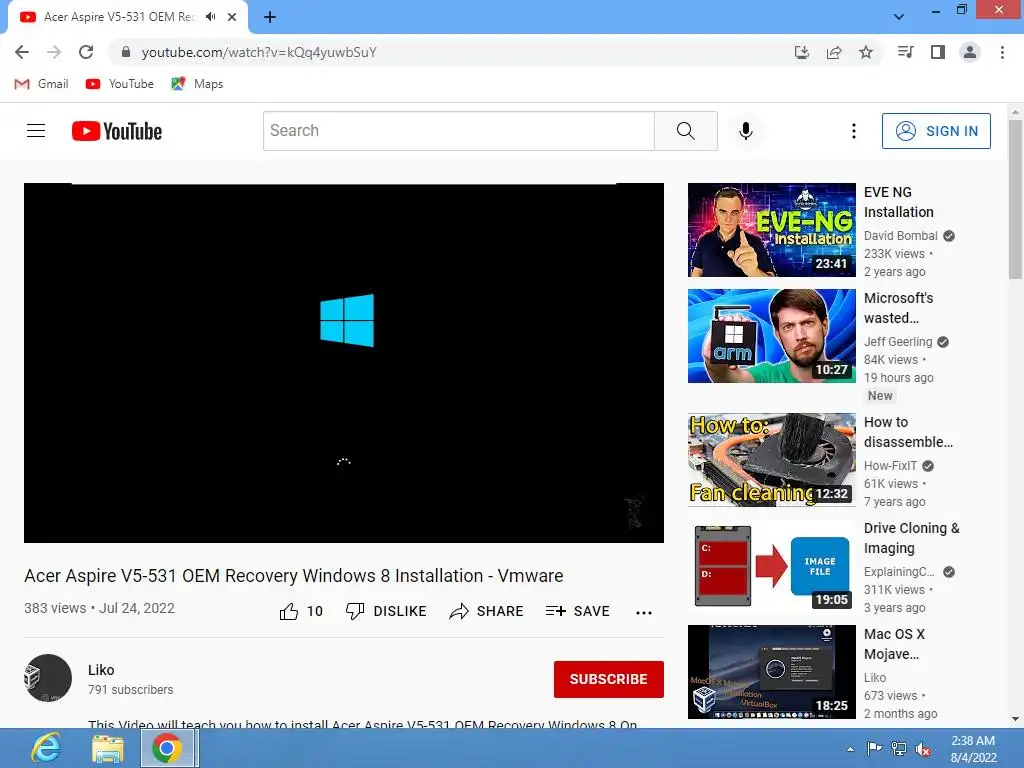Open the YouTube hamburger guide menu
Screen dimensions: 1024x768
click(36, 131)
